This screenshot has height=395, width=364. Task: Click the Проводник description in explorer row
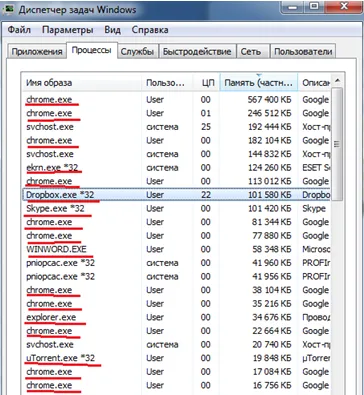316,317
